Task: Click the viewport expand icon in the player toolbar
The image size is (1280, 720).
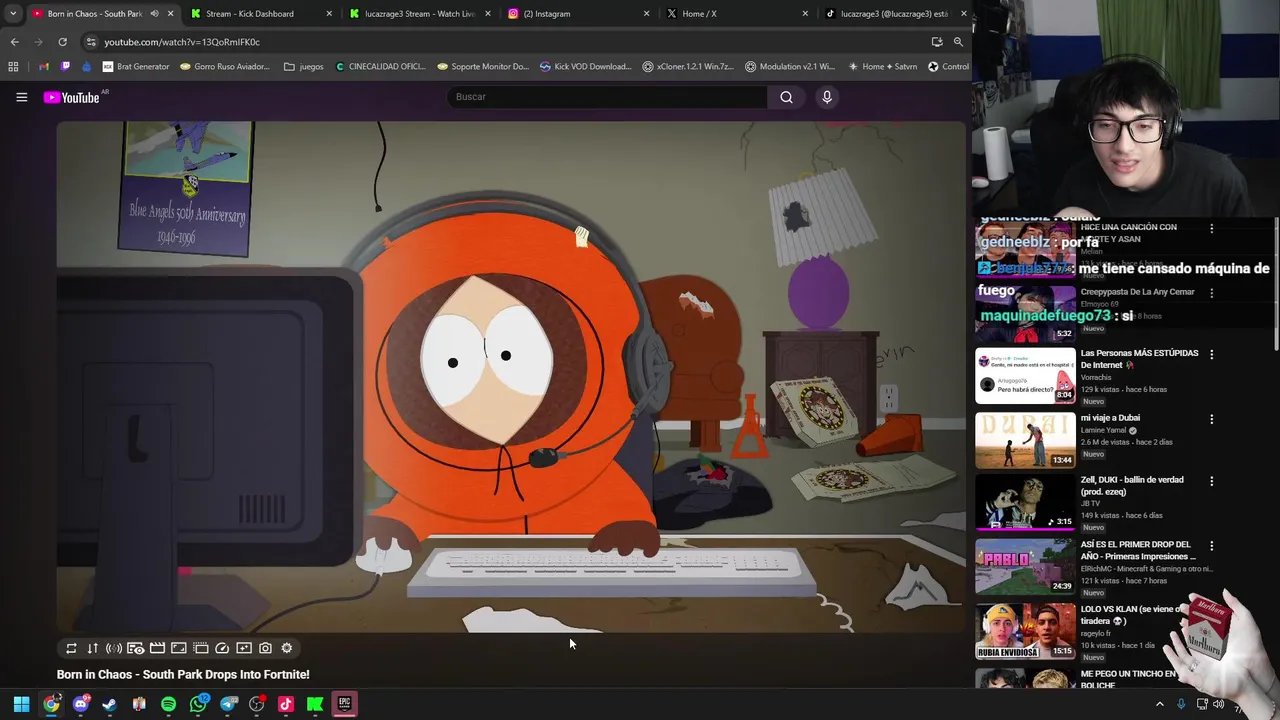Action: 179,648
